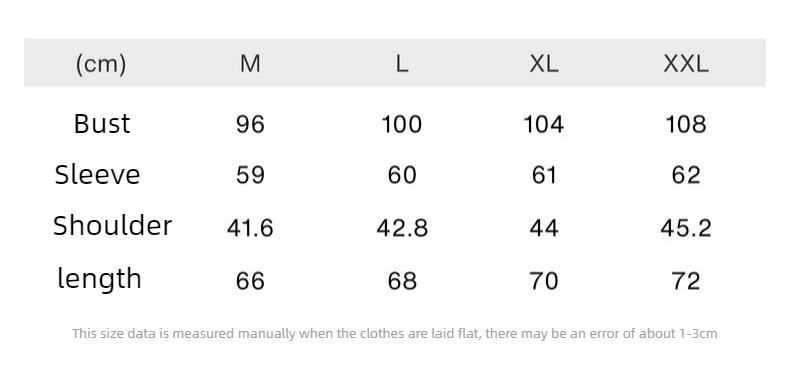Screen dimensions: 790x383
Task: Select the M size column header
Action: (250, 64)
